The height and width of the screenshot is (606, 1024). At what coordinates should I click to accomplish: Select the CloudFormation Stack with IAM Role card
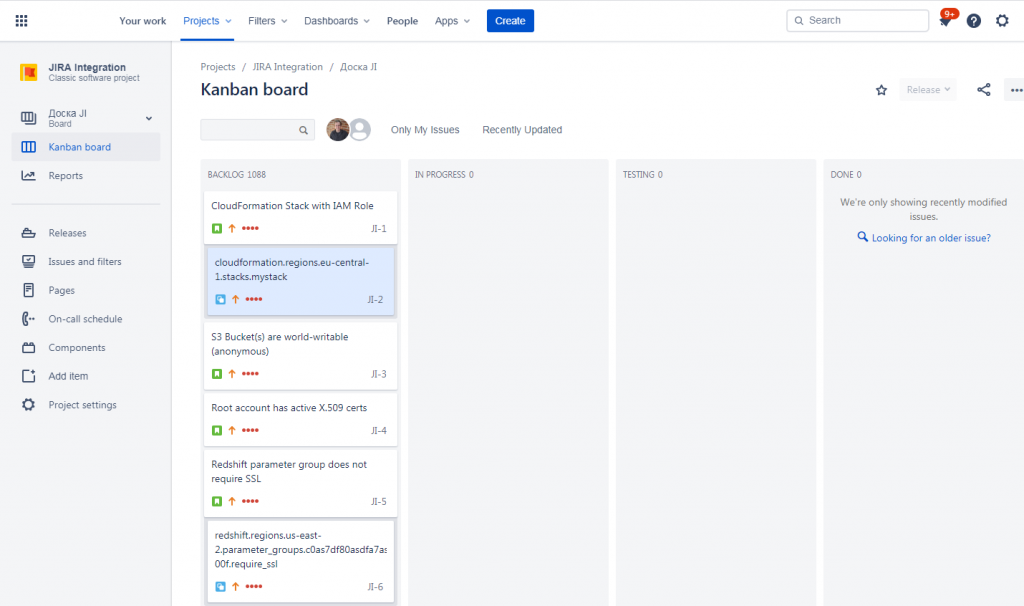click(x=300, y=217)
